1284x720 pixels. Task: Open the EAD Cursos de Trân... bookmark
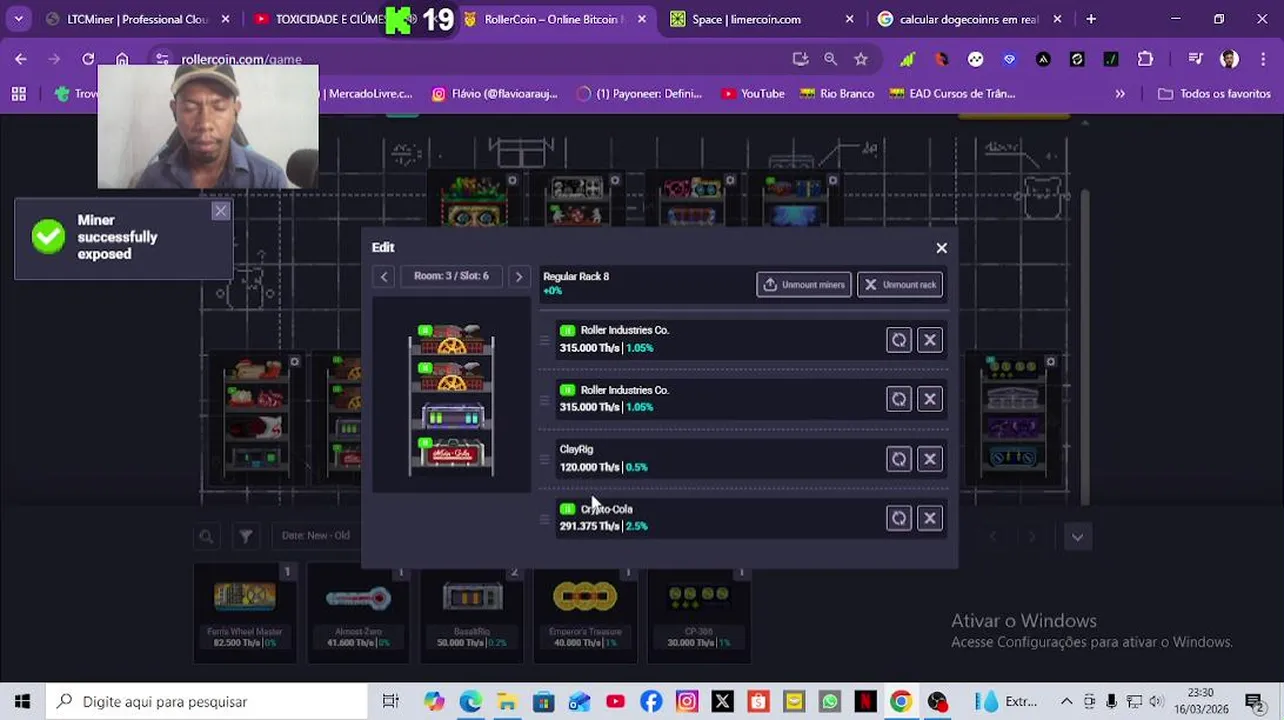pos(953,94)
